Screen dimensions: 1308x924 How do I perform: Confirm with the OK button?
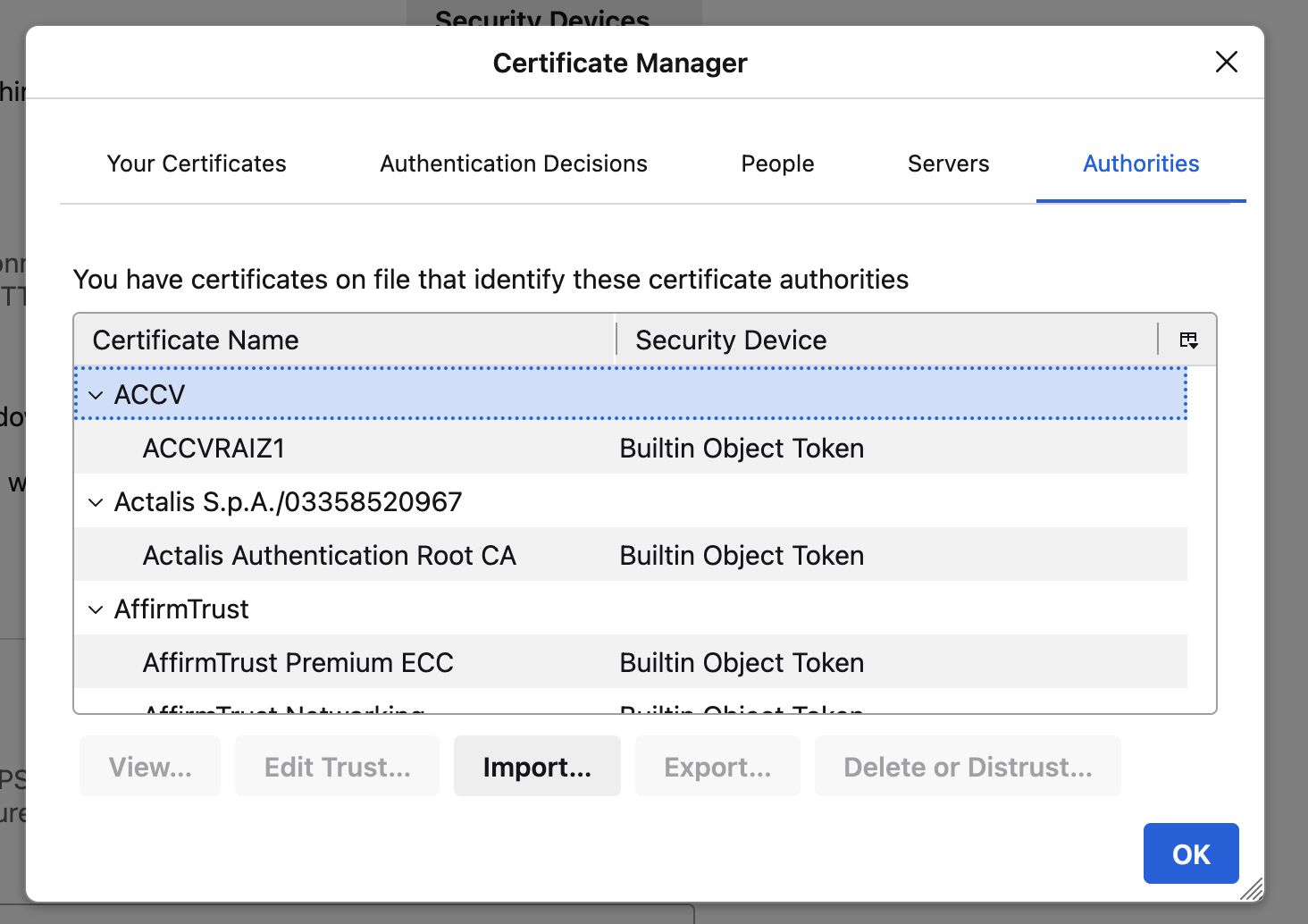tap(1191, 853)
